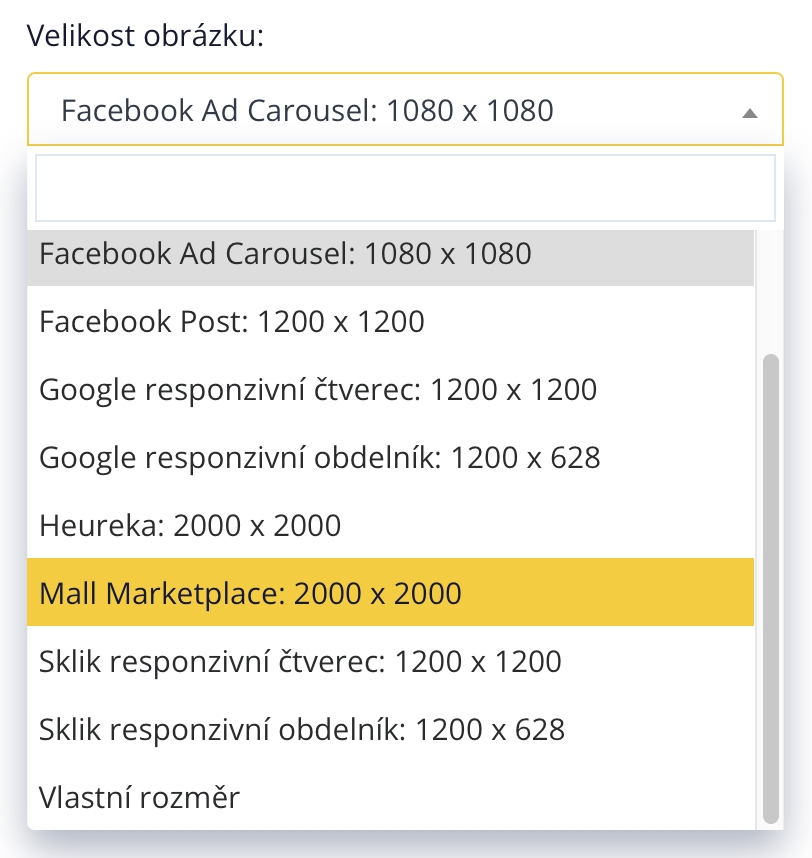This screenshot has width=812, height=858.
Task: Click the dropdown arrow triangle icon
Action: (750, 113)
